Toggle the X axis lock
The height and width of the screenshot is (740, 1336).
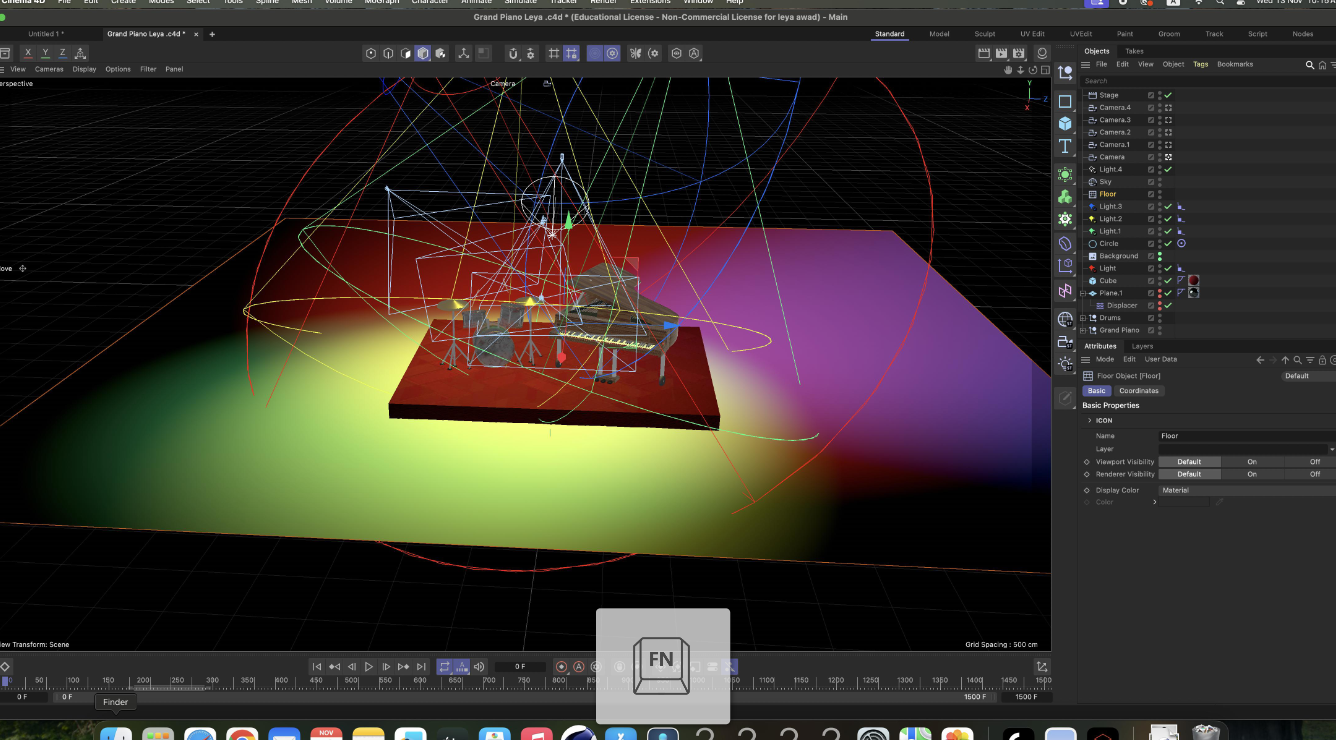[x=28, y=53]
